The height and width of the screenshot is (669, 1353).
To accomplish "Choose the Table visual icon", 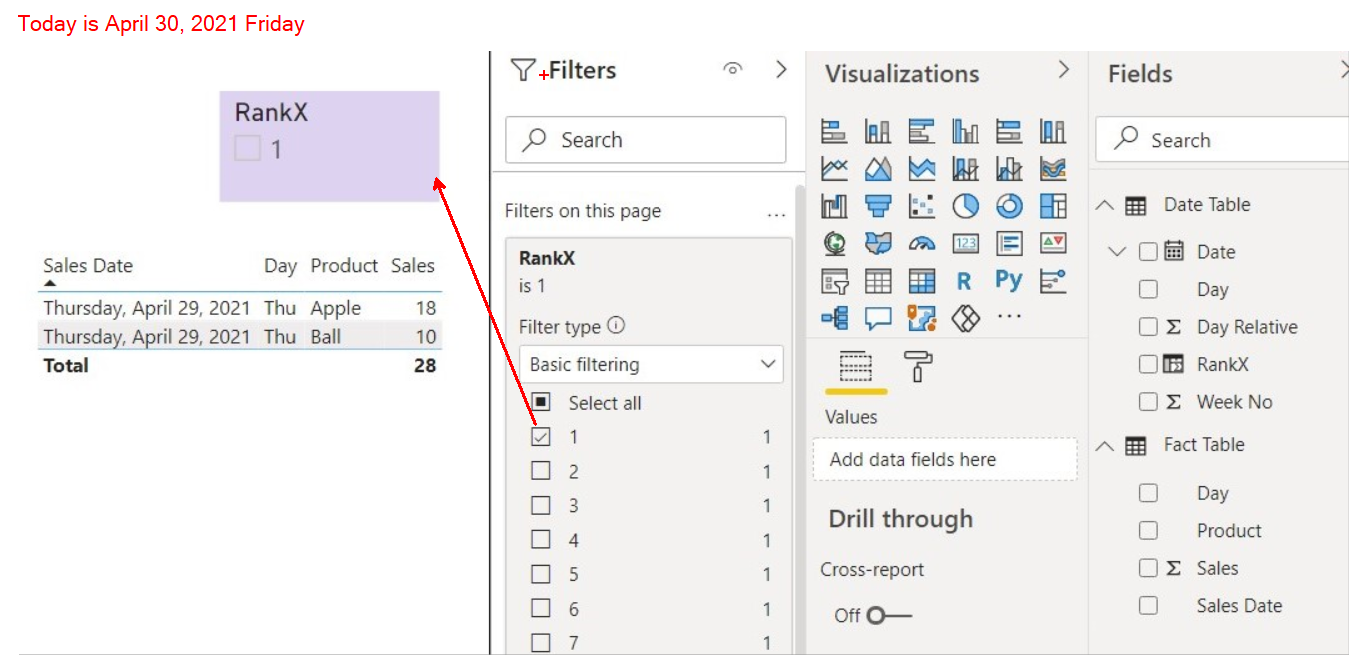I will pos(878,281).
